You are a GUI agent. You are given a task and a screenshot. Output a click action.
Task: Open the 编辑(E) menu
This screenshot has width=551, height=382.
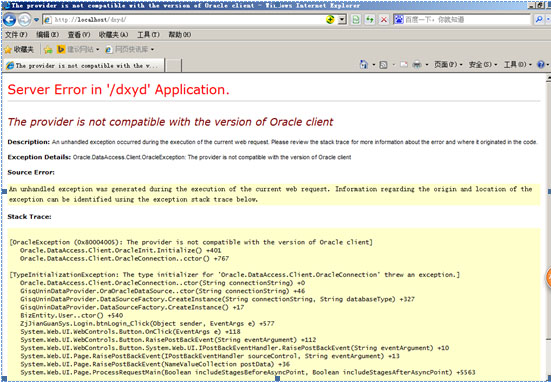tap(47, 34)
